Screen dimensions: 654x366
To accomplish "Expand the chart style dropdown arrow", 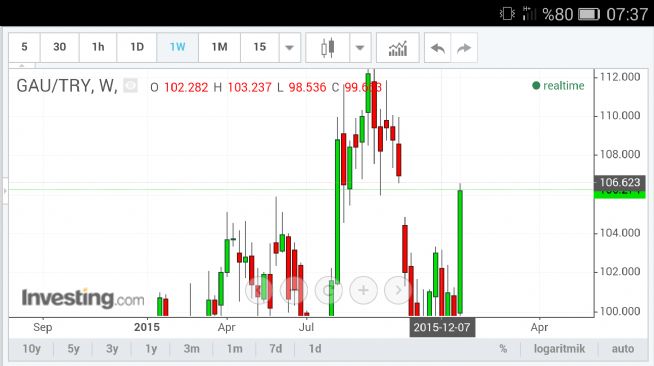I will click(x=360, y=48).
